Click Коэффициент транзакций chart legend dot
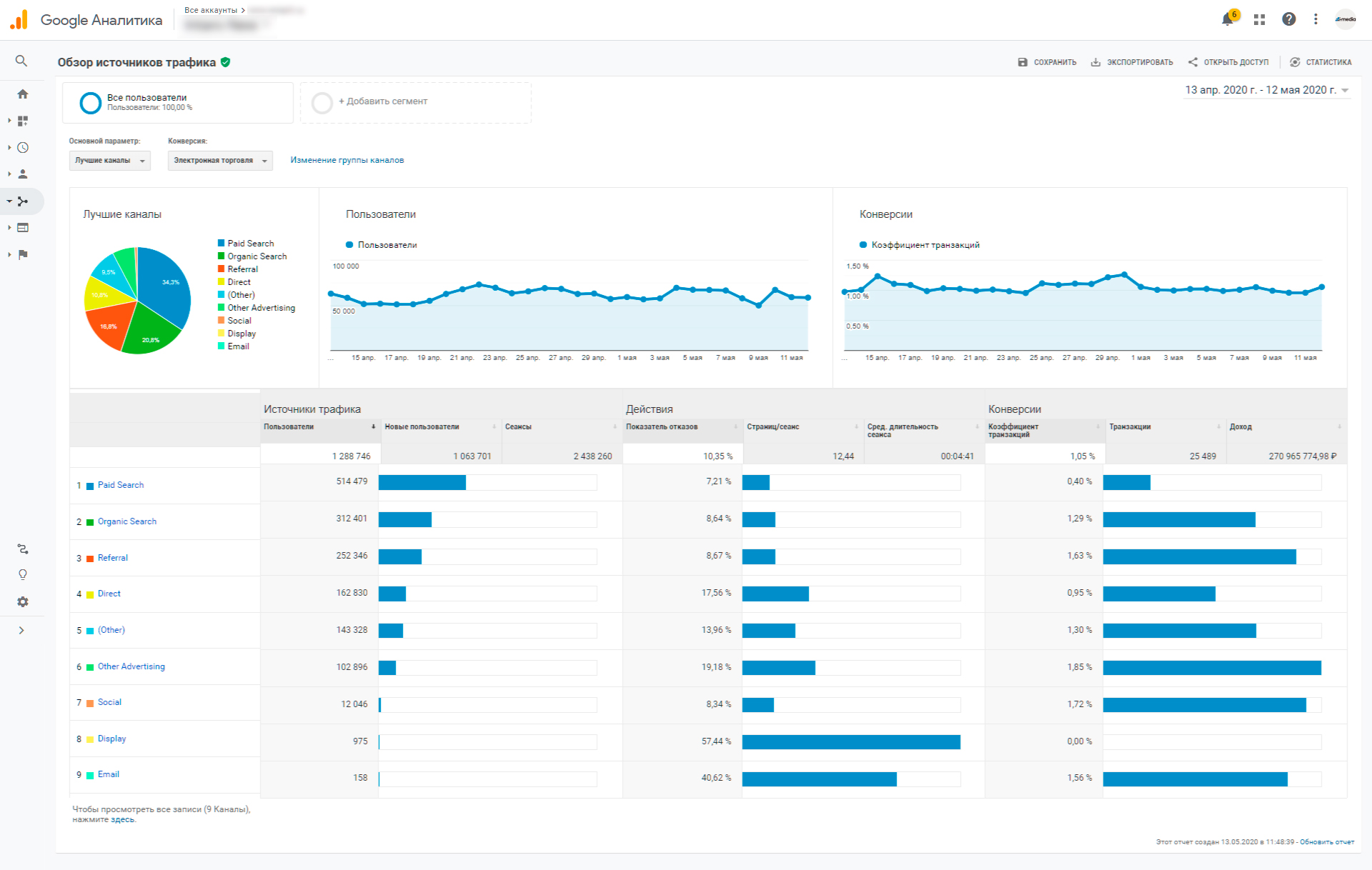The height and width of the screenshot is (870, 1372). click(863, 245)
